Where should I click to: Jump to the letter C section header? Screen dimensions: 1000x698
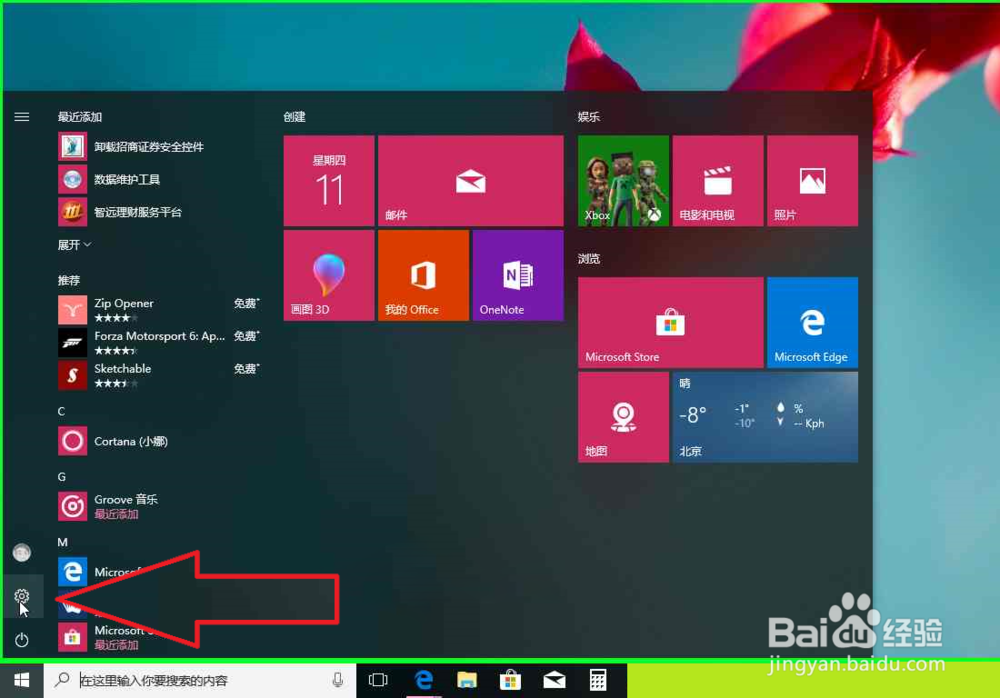click(x=61, y=411)
